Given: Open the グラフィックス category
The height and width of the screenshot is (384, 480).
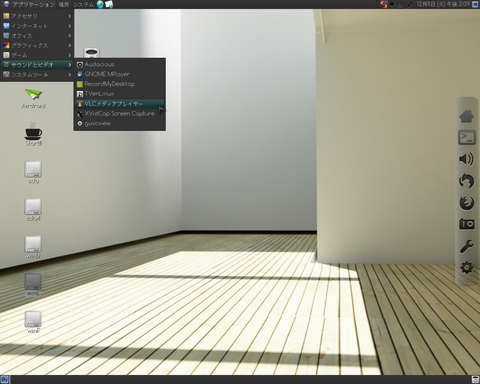Looking at the screenshot, I should point(37,45).
